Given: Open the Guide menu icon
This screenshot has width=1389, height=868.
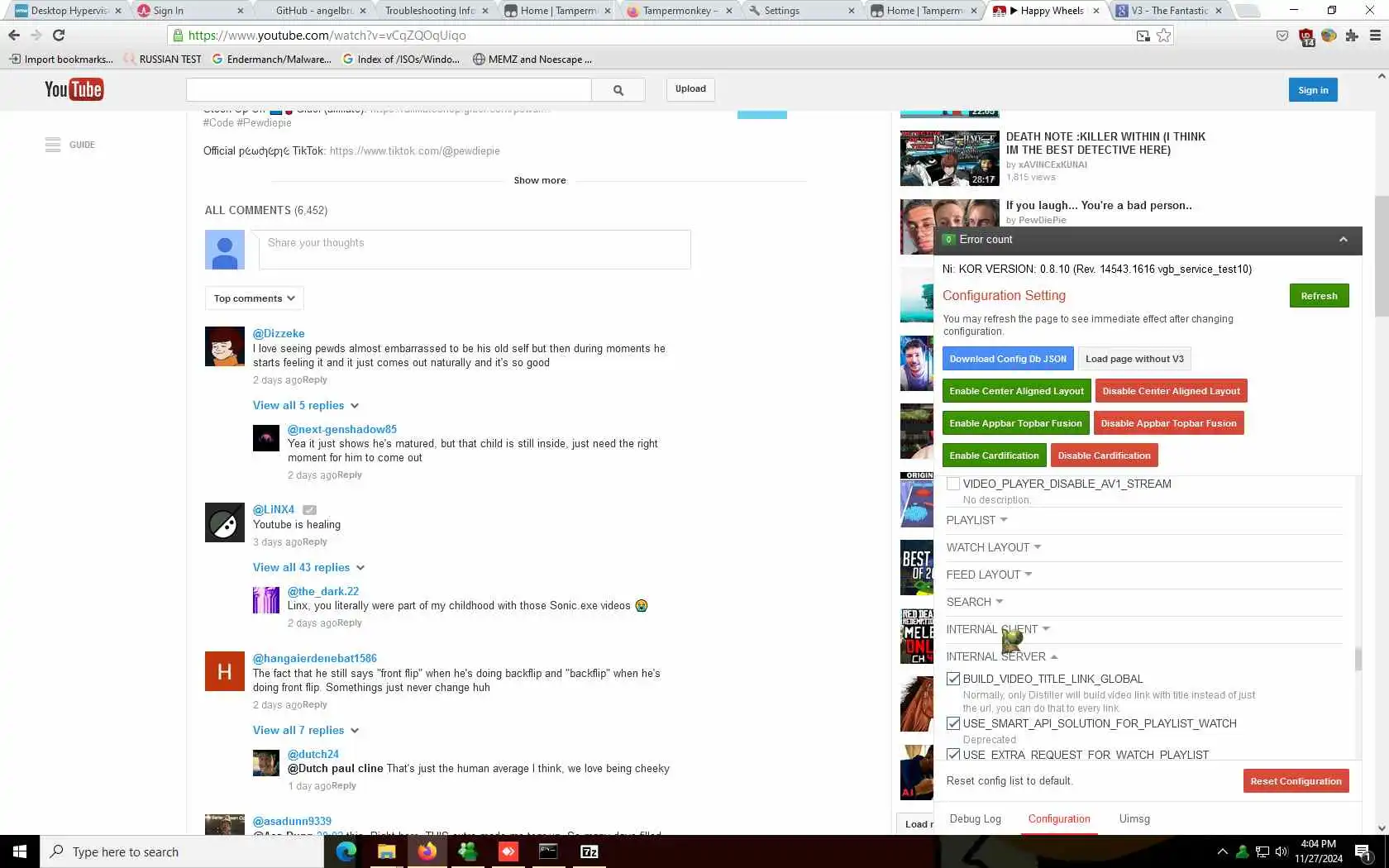Looking at the screenshot, I should (53, 145).
